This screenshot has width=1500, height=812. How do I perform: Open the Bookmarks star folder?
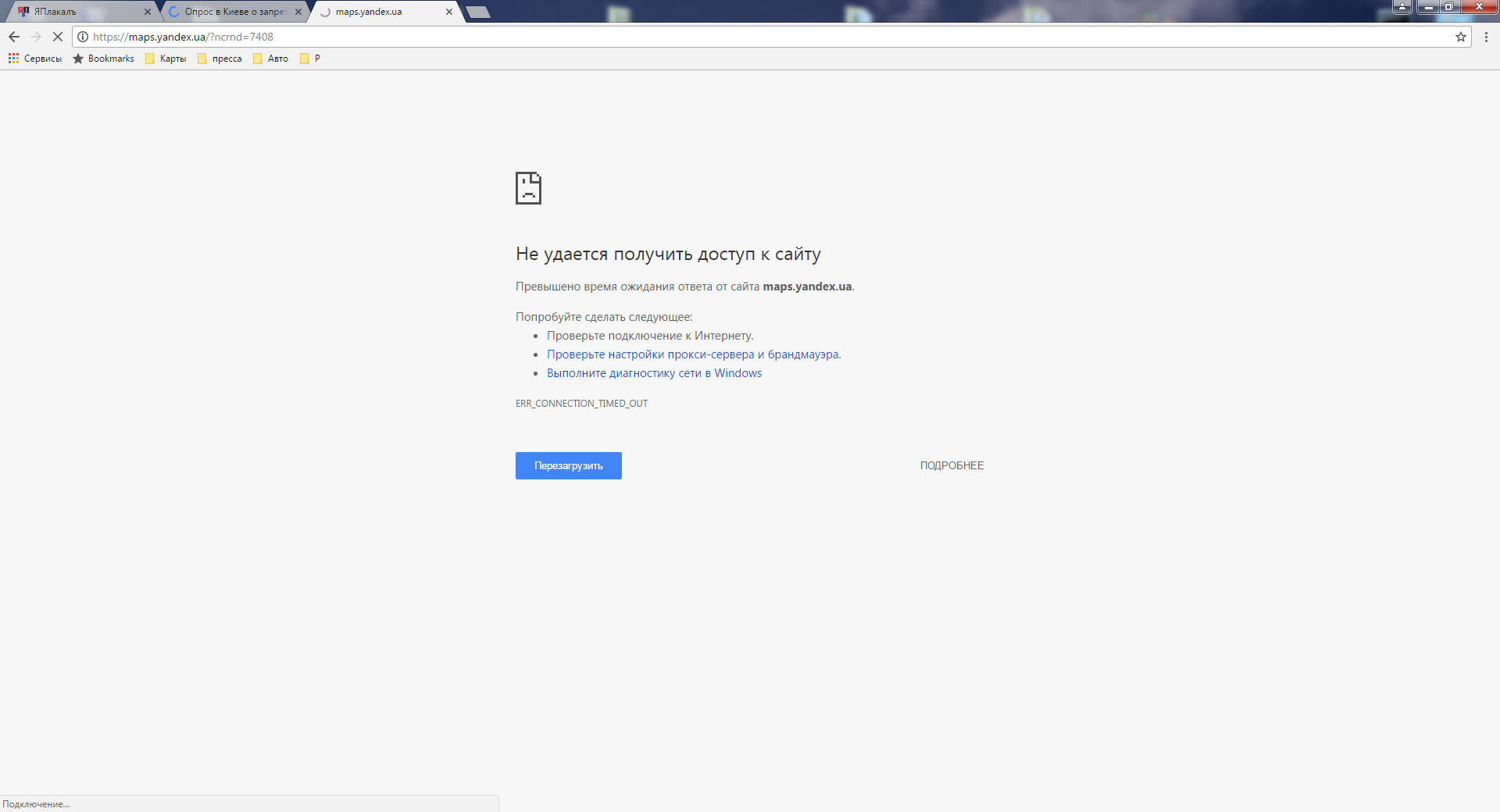tap(103, 59)
